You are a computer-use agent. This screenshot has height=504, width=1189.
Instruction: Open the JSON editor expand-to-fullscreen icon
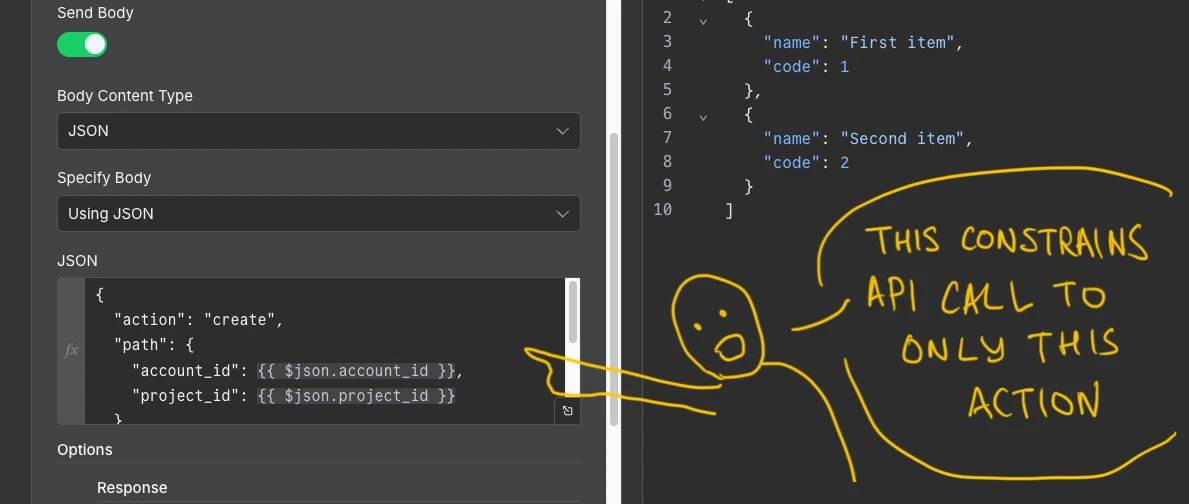[567, 411]
